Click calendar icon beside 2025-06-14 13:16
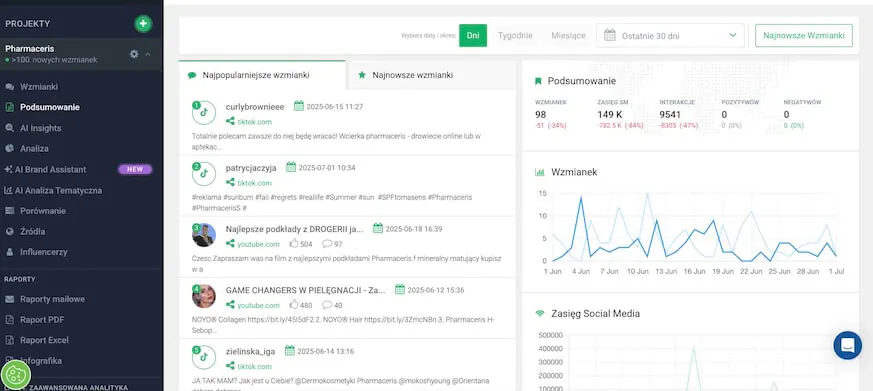 tap(290, 351)
